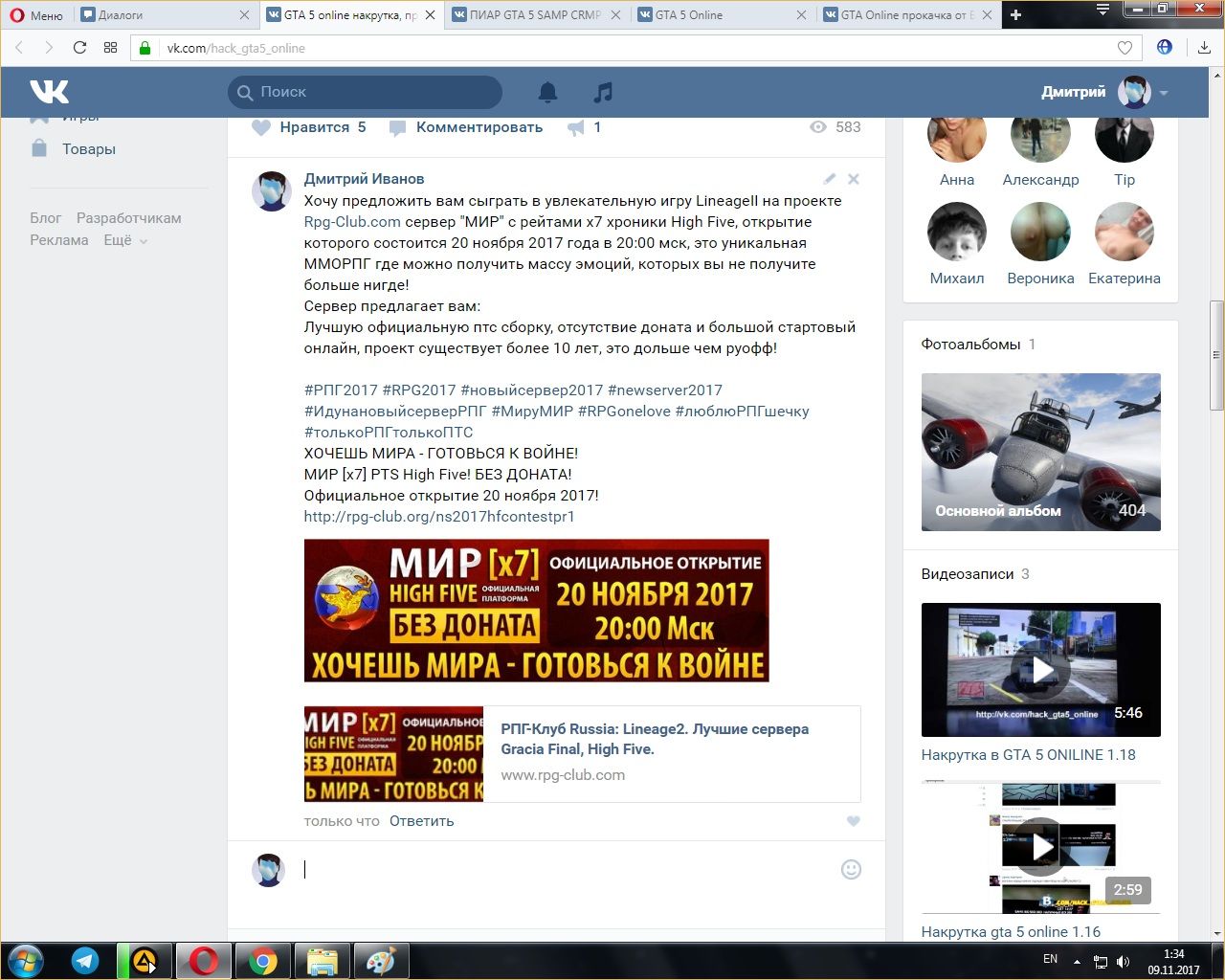This screenshot has width=1225, height=980.
Task: Click the #РПГ2017 hashtag
Action: [x=341, y=390]
